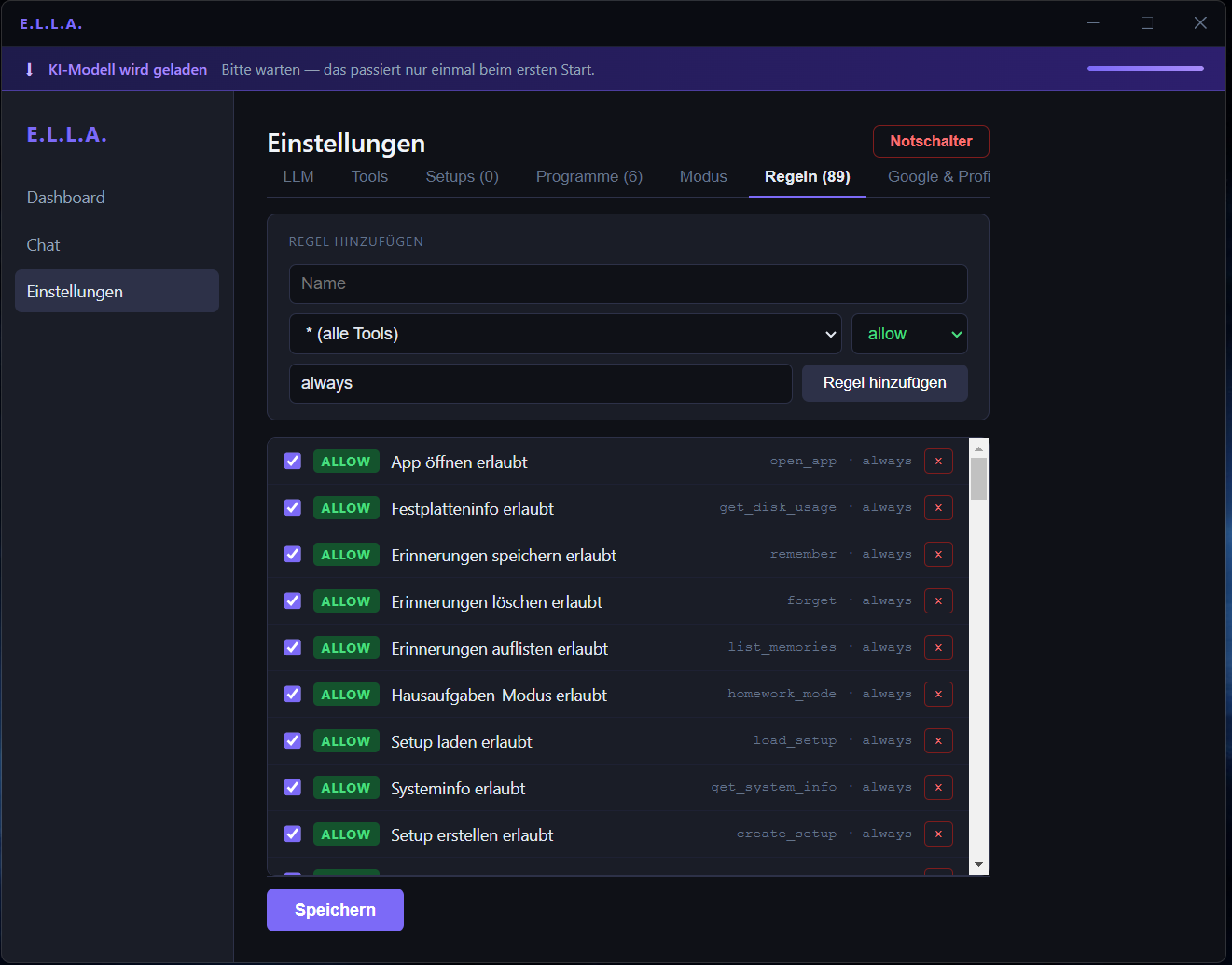
Task: Disable 'Setup erstellen erlaubt' checkbox
Action: click(293, 834)
